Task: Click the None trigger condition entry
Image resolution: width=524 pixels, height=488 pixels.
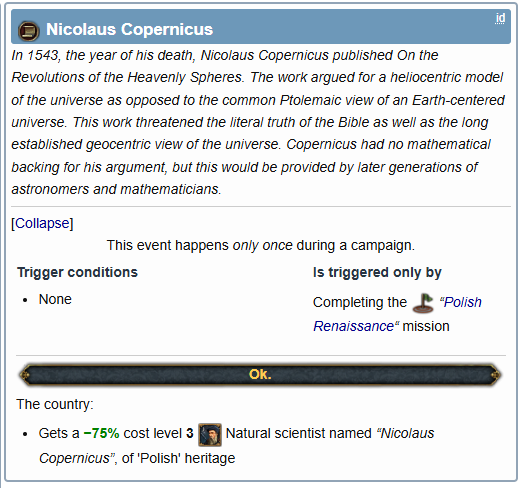Action: pos(55,299)
